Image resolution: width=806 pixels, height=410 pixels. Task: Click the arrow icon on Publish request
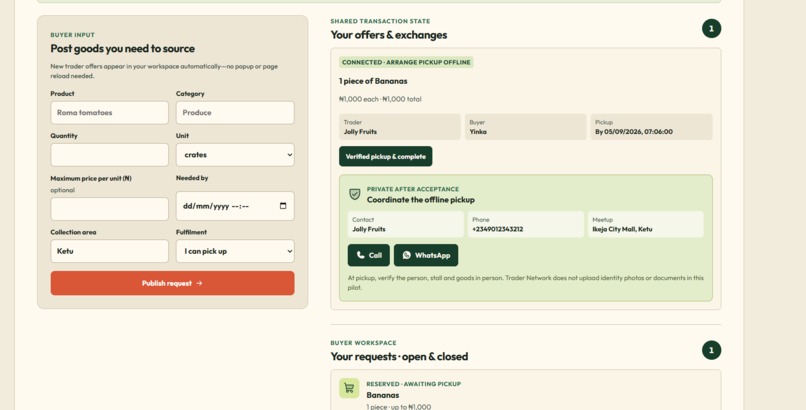coord(199,283)
